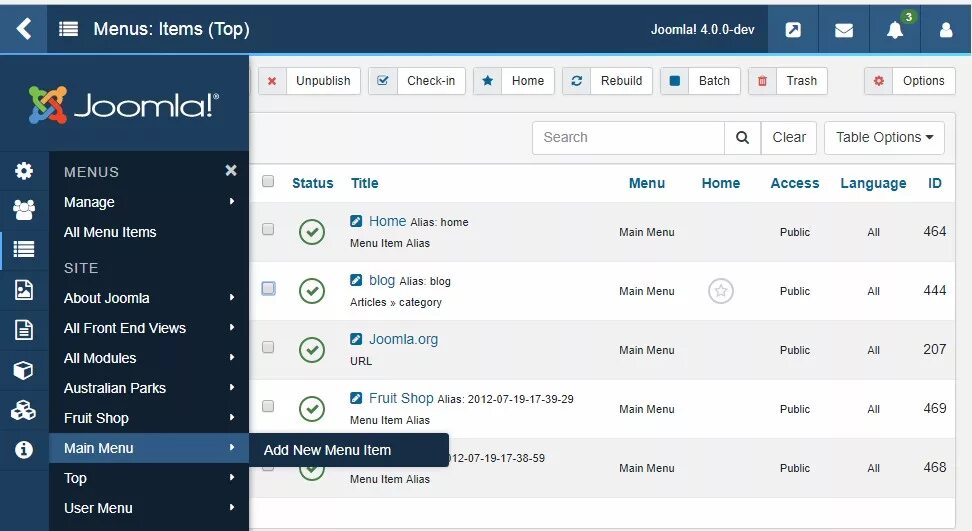Click edit icon next to blog item
This screenshot has height=531, width=972.
356,280
